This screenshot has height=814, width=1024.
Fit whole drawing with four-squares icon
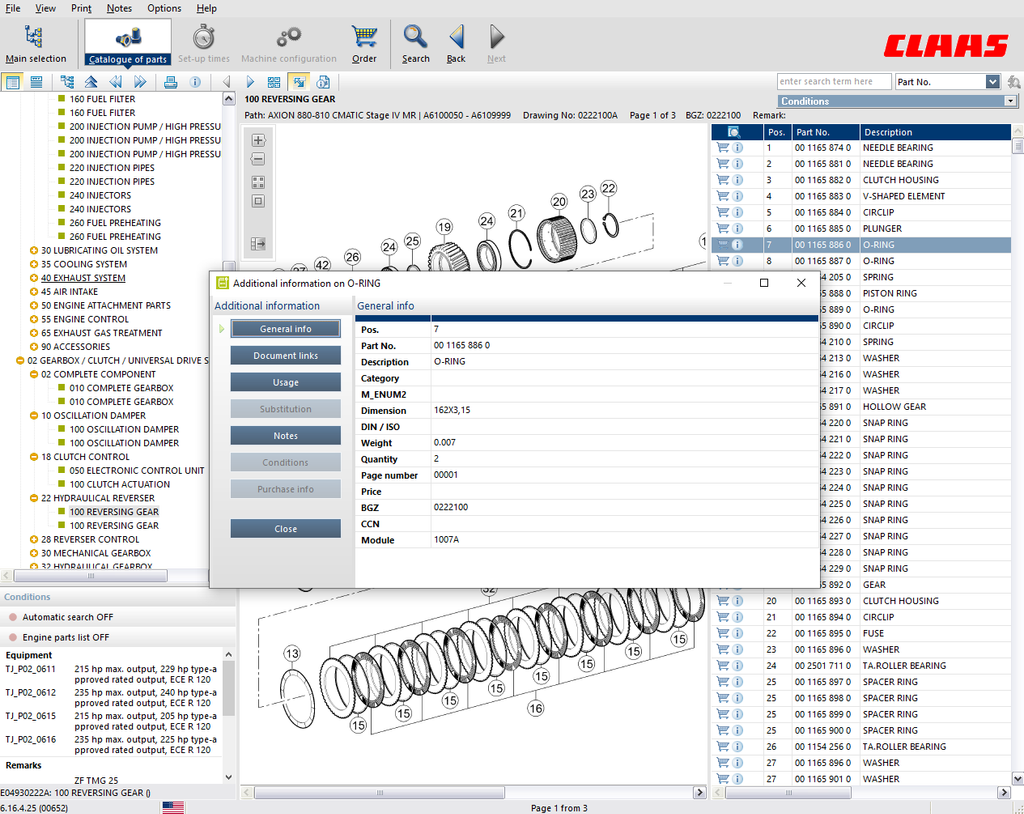point(258,182)
